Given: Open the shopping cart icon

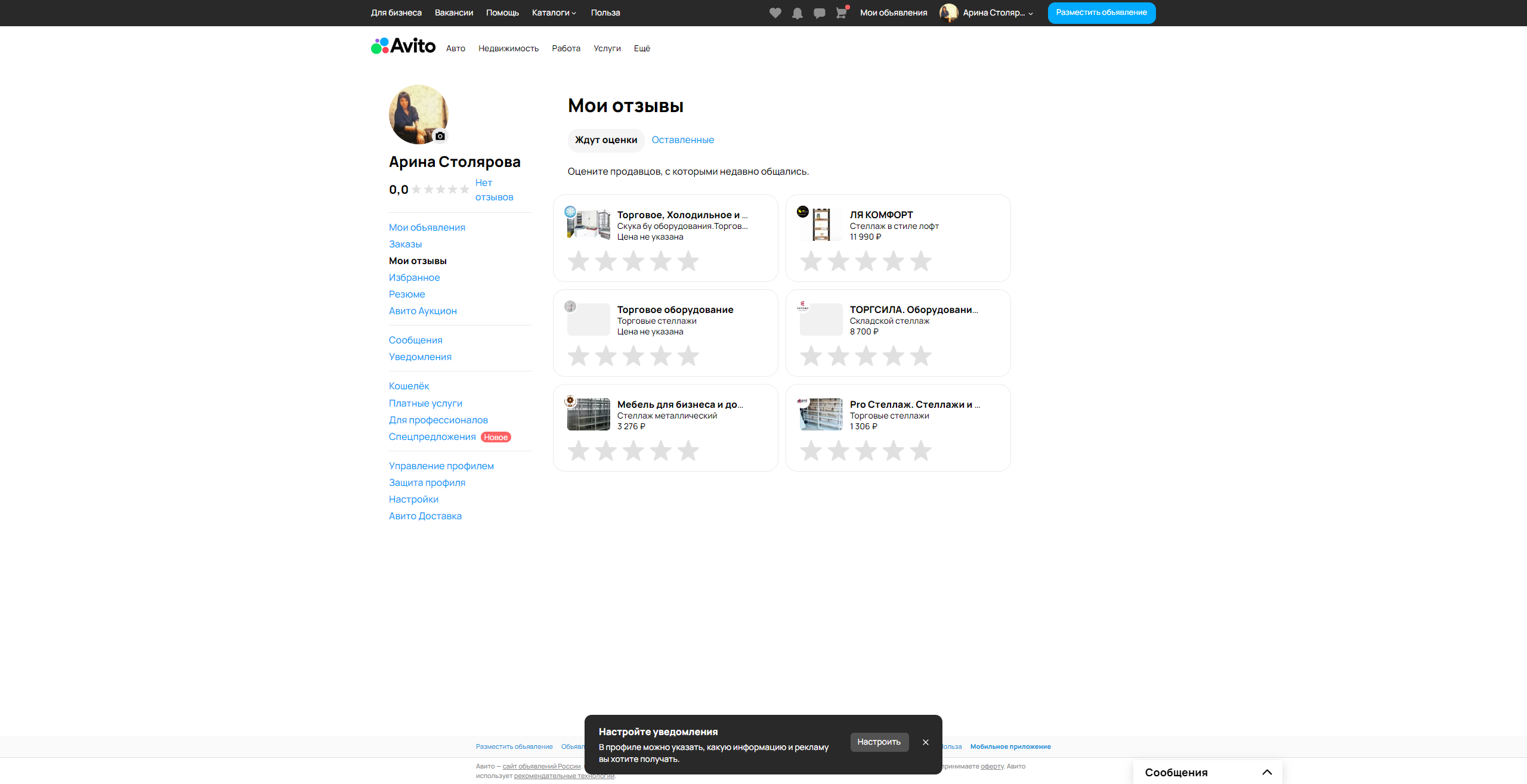Looking at the screenshot, I should 841,13.
